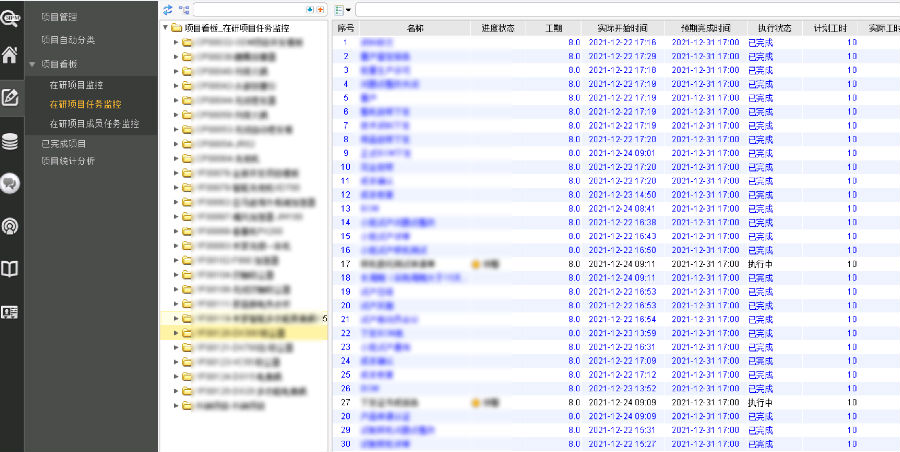This screenshot has width=900, height=452.
Task: Collapse the 项目看板_在研项目任务监控 root node
Action: [165, 27]
